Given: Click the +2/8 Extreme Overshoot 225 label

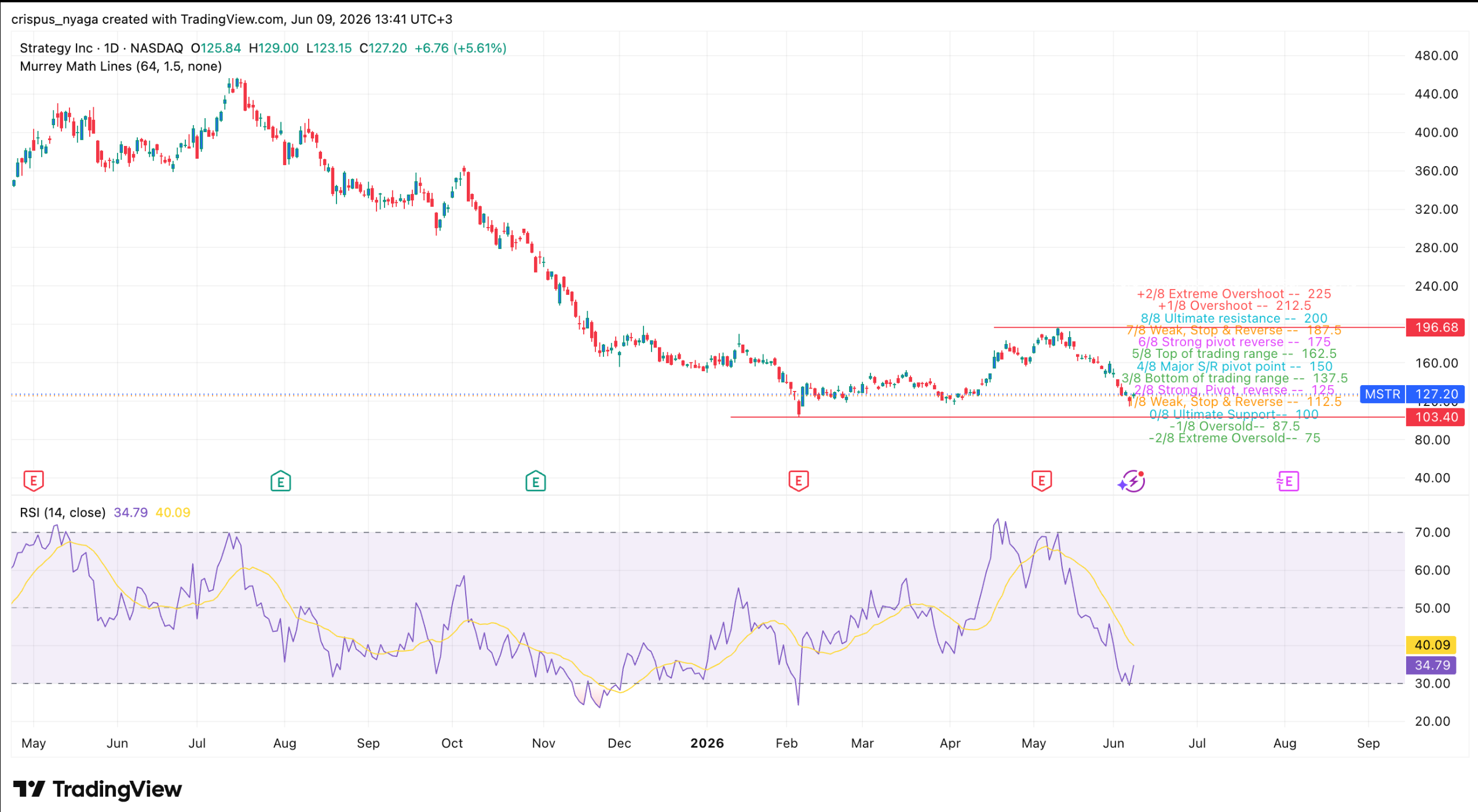Looking at the screenshot, I should [x=1234, y=294].
